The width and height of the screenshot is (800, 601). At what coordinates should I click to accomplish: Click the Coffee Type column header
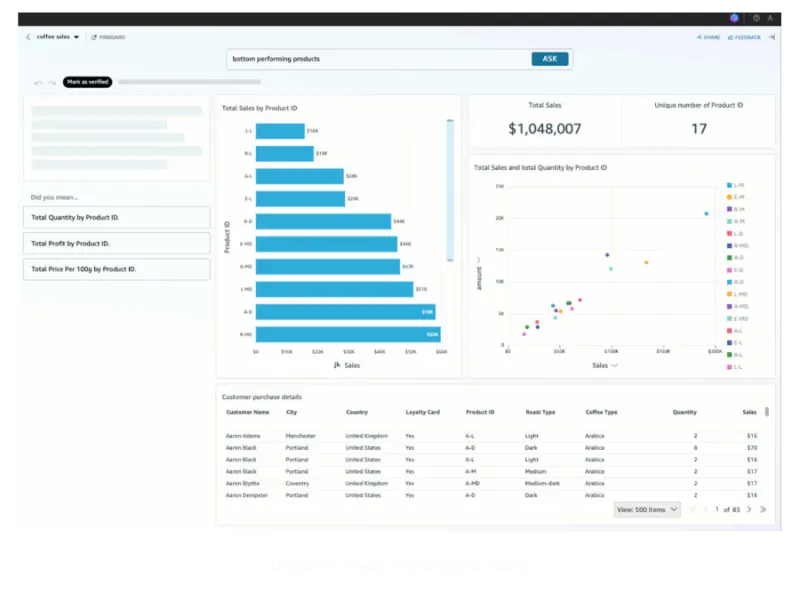coord(601,412)
